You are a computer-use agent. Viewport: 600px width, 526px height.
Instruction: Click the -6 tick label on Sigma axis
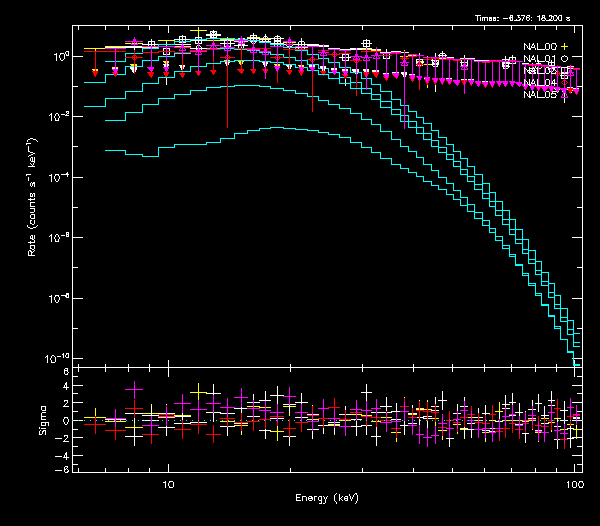[62, 469]
